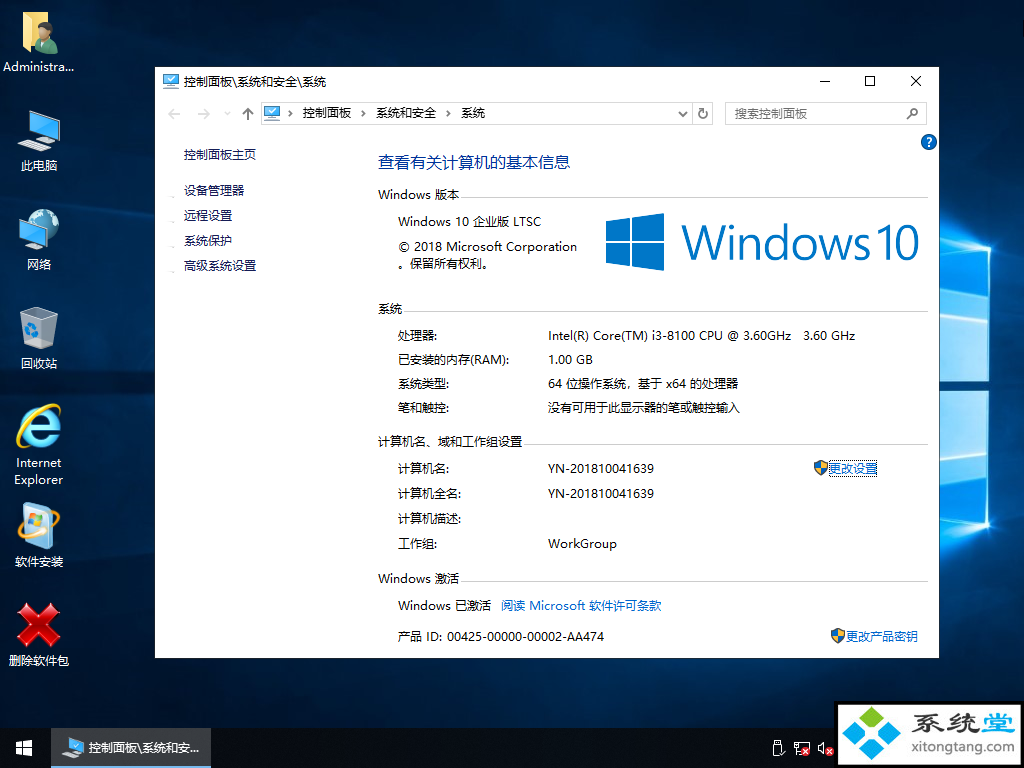Click 更改设置 link
The image size is (1024, 768).
click(852, 468)
